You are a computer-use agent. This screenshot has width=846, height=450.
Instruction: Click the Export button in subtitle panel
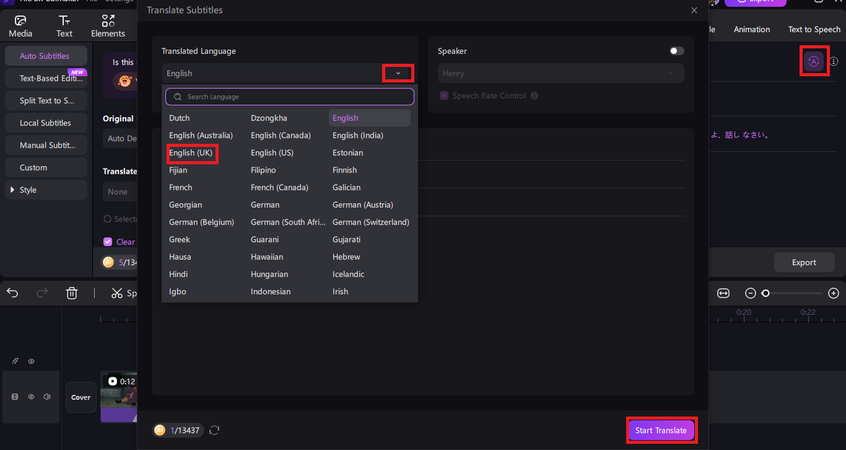(804, 262)
